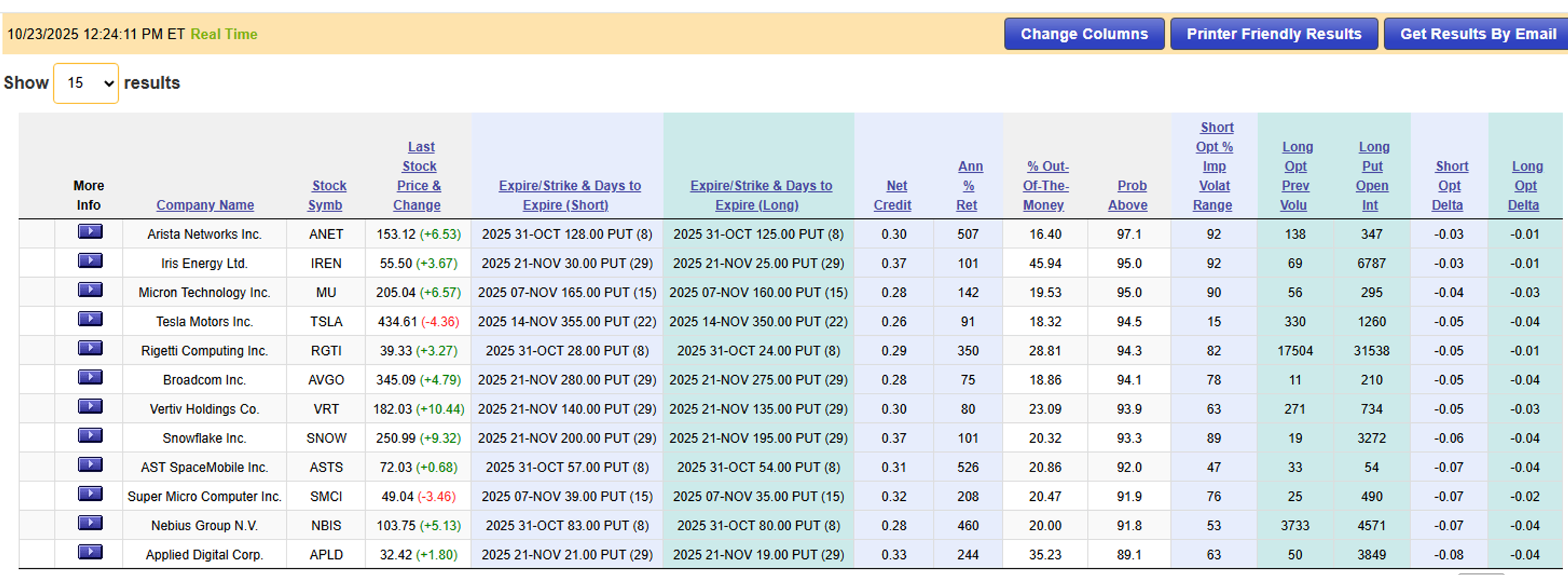The width and height of the screenshot is (1568, 575).
Task: Sort by % Out-Of-The-Money column
Action: [1046, 186]
